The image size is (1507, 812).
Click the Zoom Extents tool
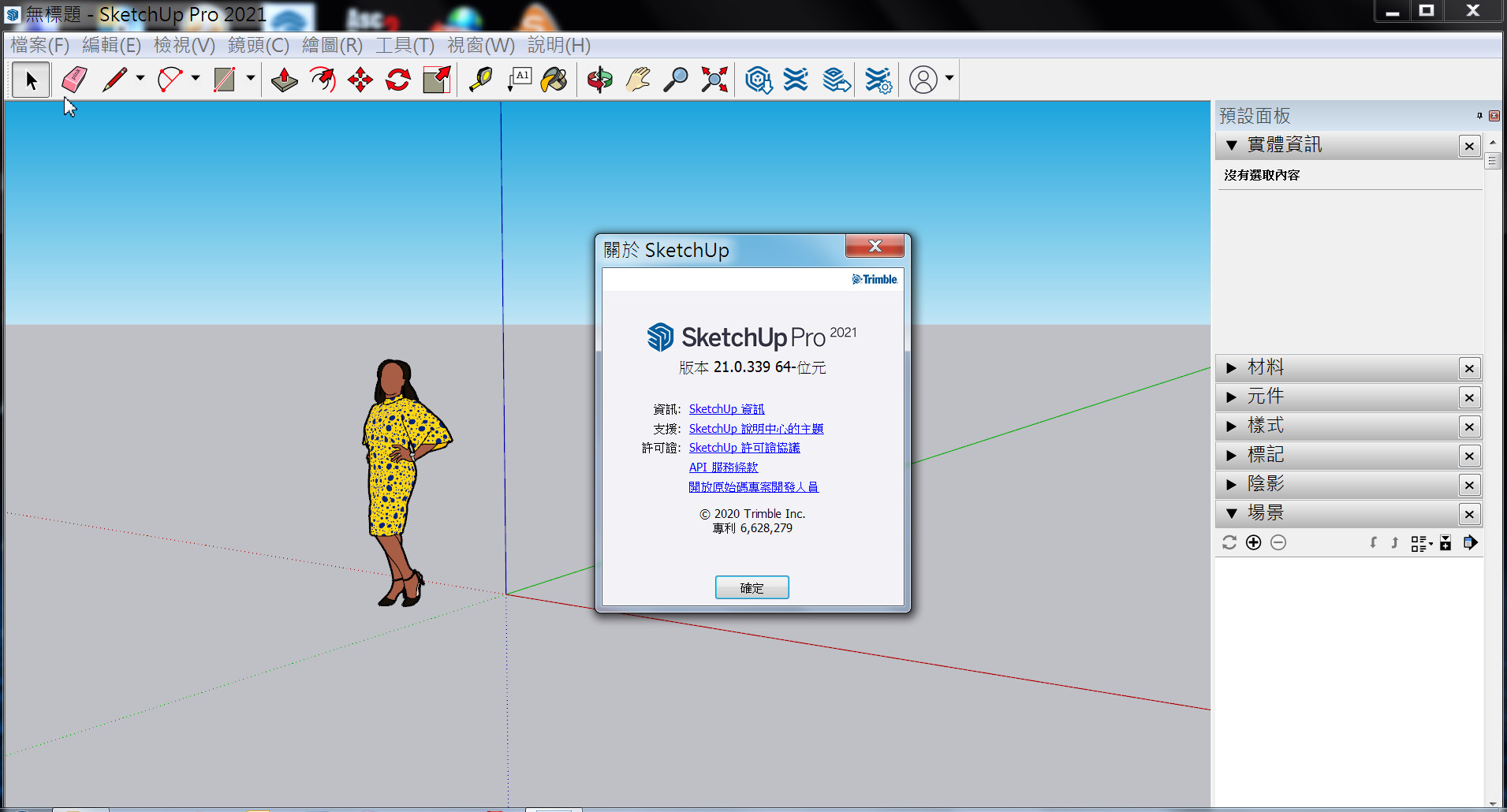point(714,80)
